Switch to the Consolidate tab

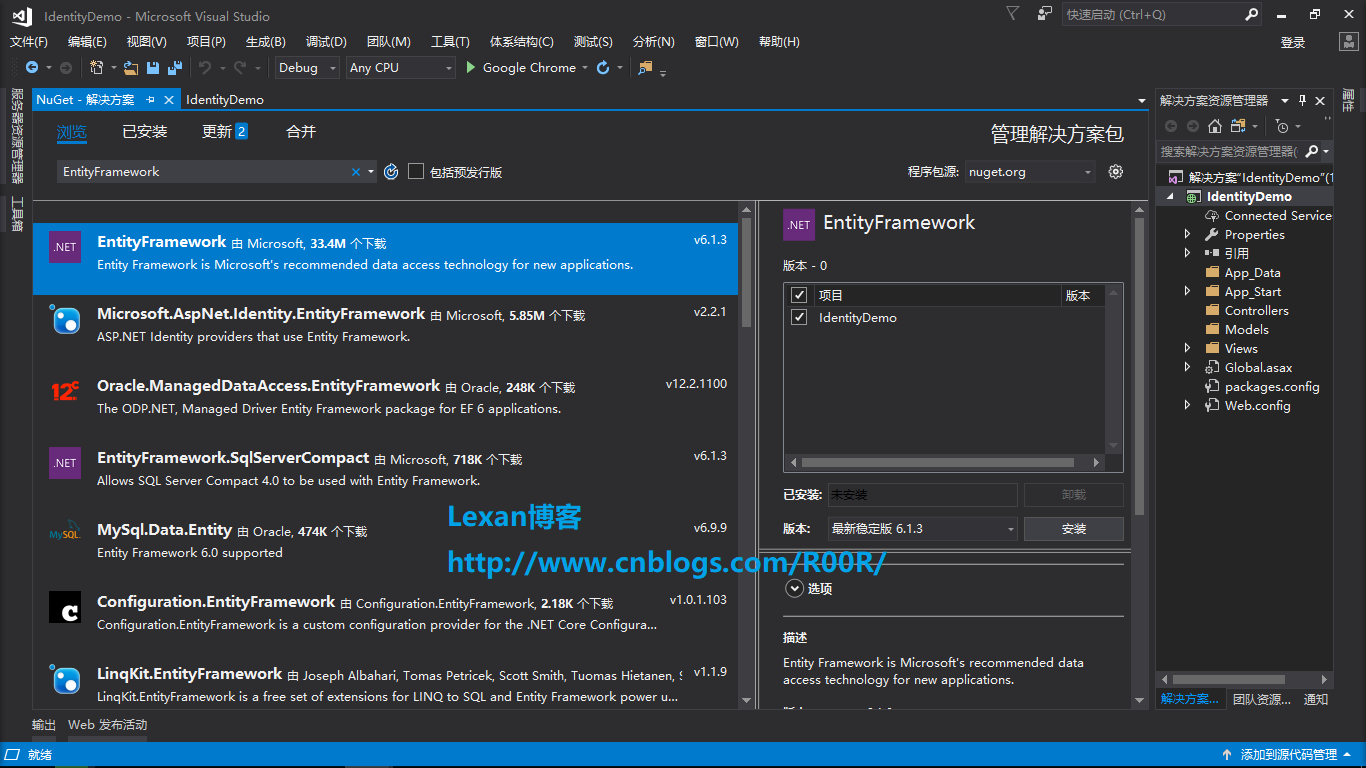(301, 132)
